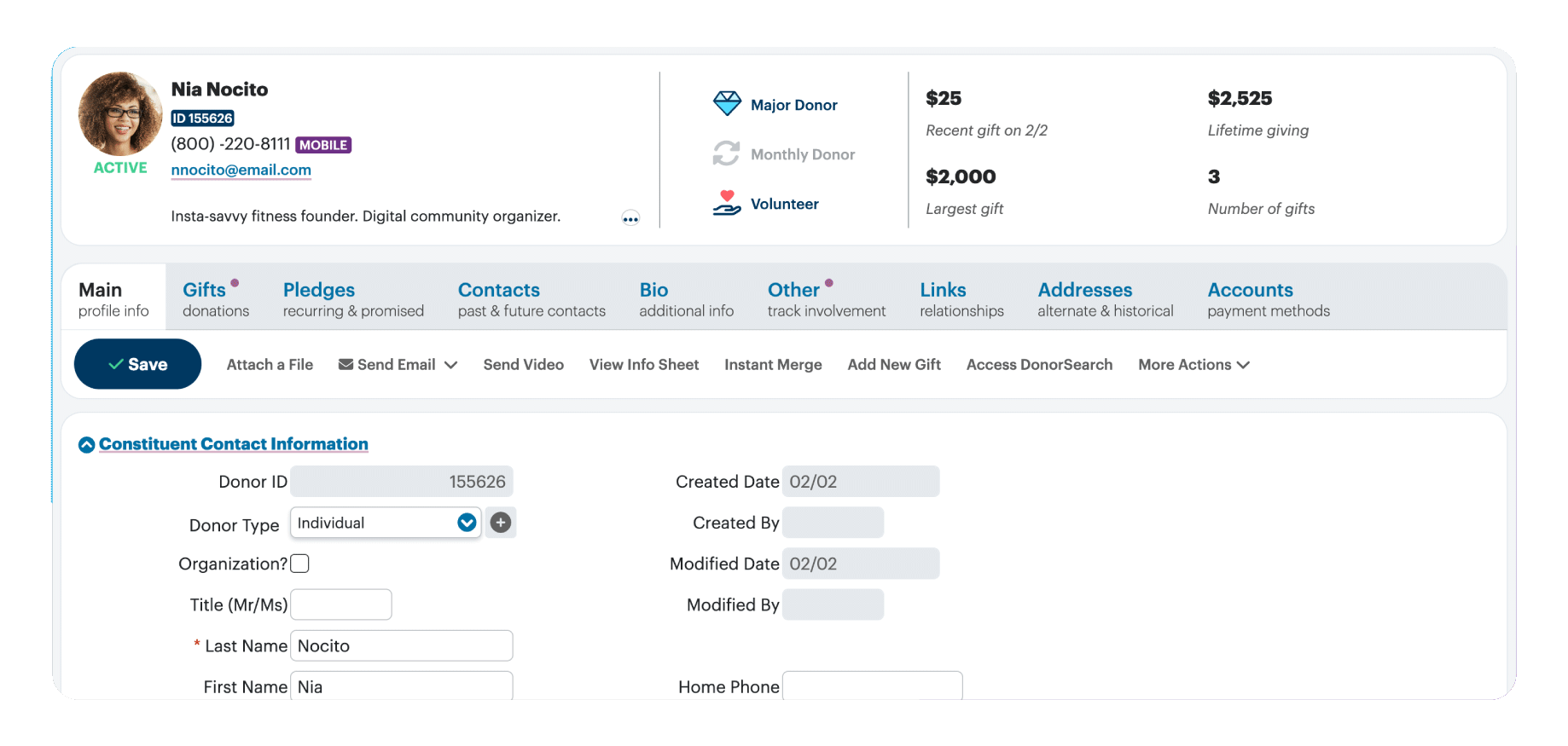Expand the Send Email chevron
This screenshot has height=746, width=1568.
pos(451,365)
